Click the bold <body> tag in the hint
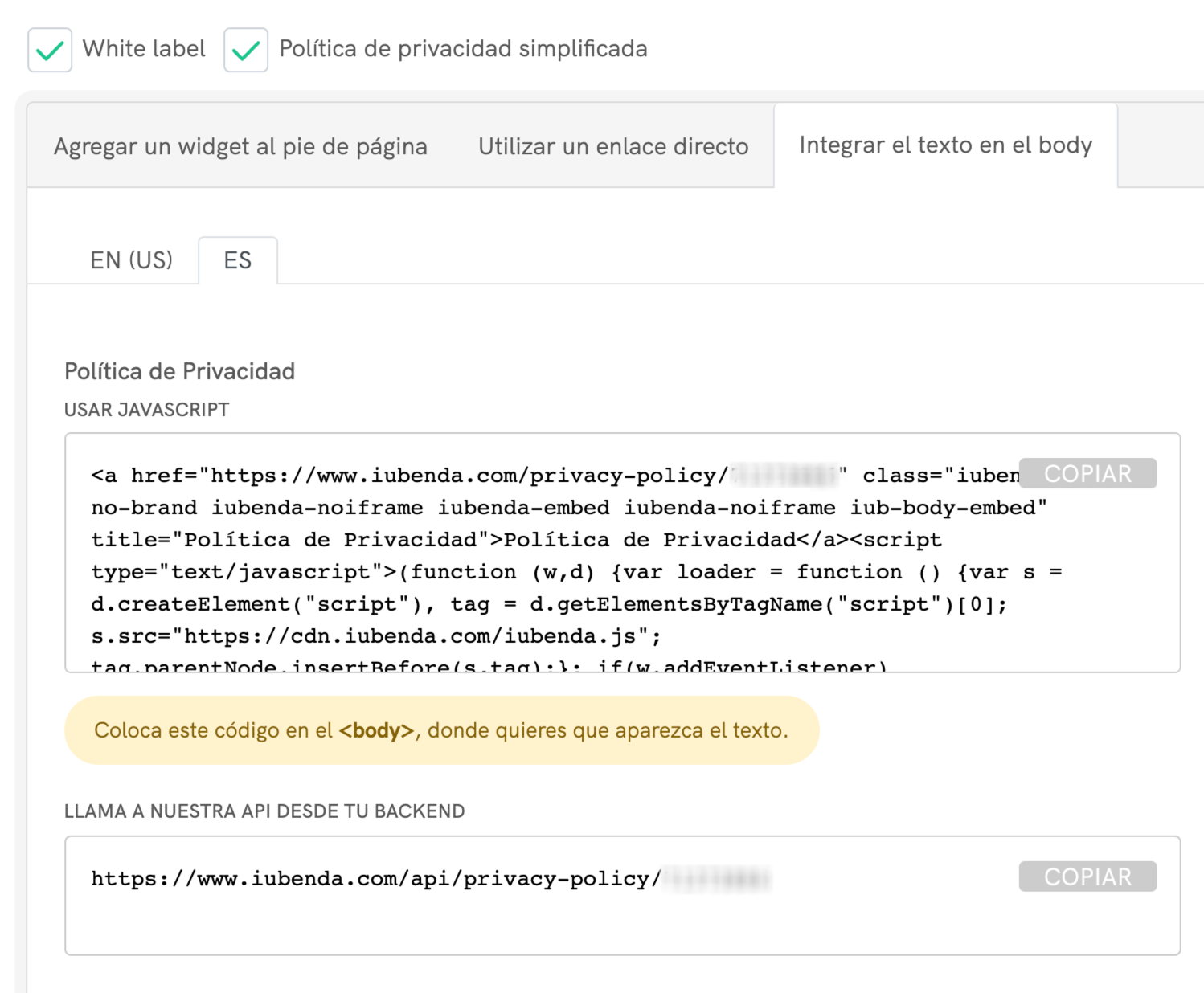1204x993 pixels. tap(376, 730)
